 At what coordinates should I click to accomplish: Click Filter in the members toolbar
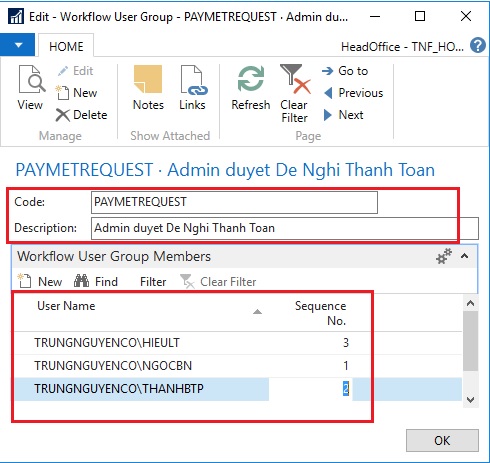(x=153, y=282)
